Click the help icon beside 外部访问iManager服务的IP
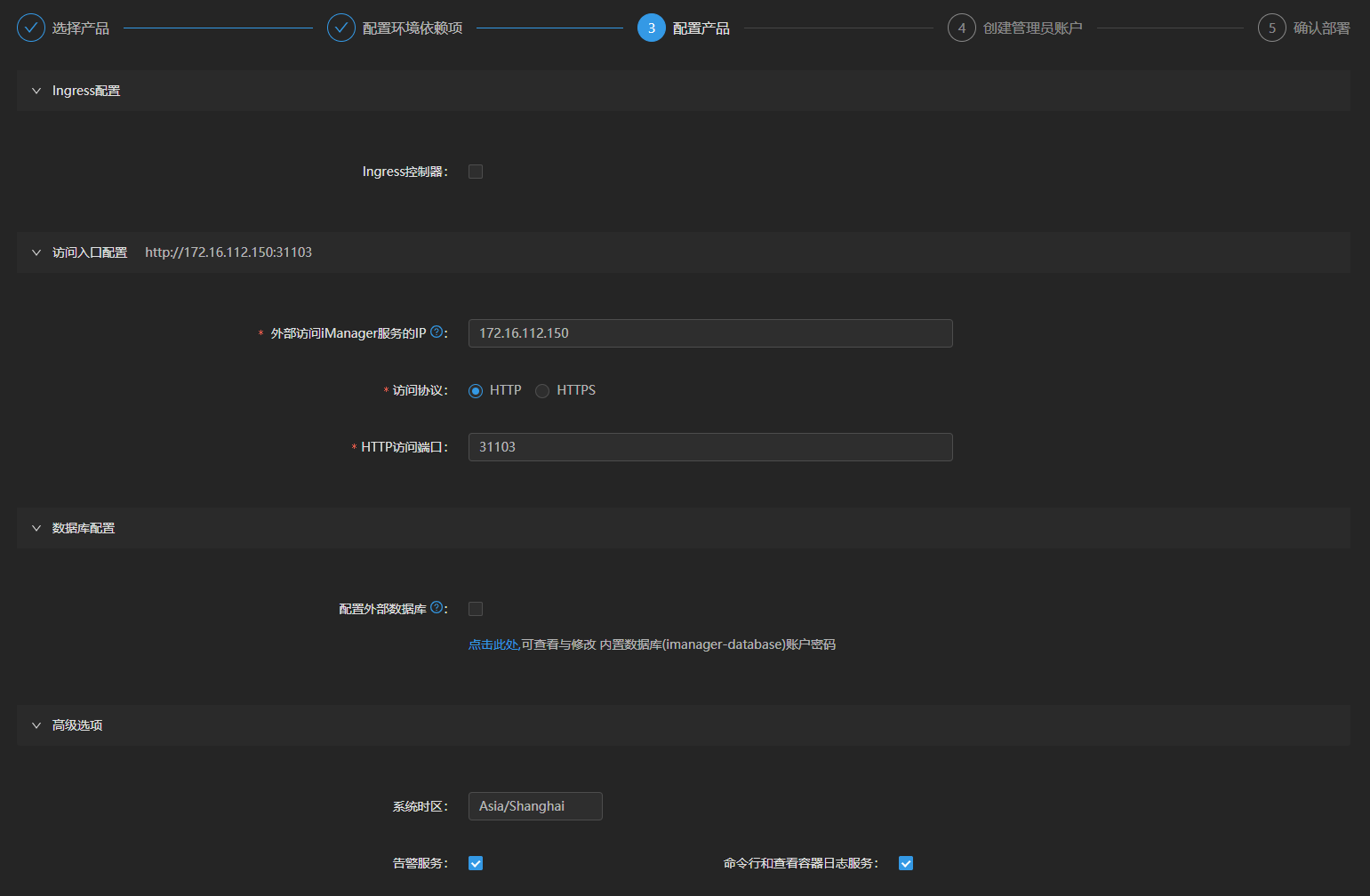 click(437, 331)
